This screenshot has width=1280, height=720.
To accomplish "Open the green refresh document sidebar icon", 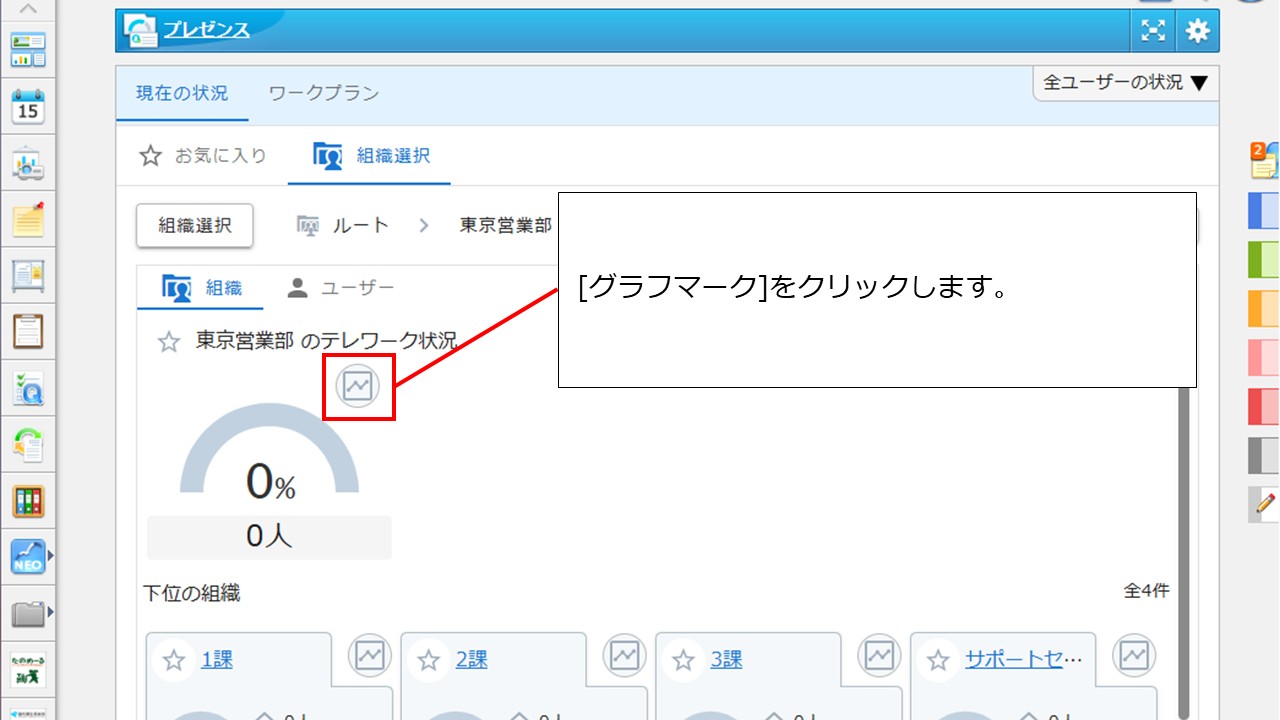I will click(x=28, y=444).
